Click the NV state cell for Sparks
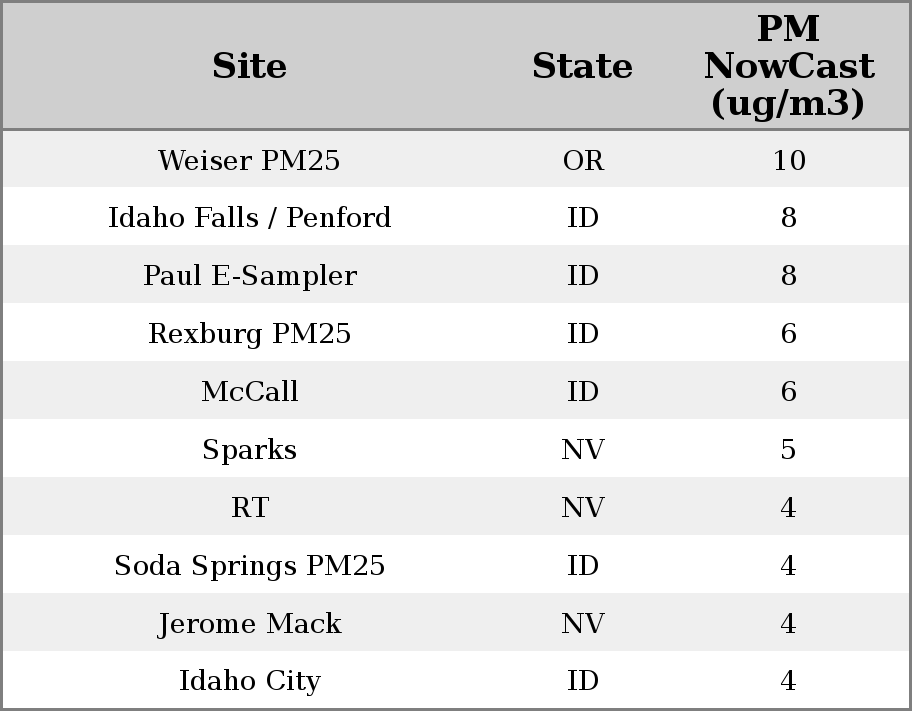The image size is (912, 711). coord(583,450)
